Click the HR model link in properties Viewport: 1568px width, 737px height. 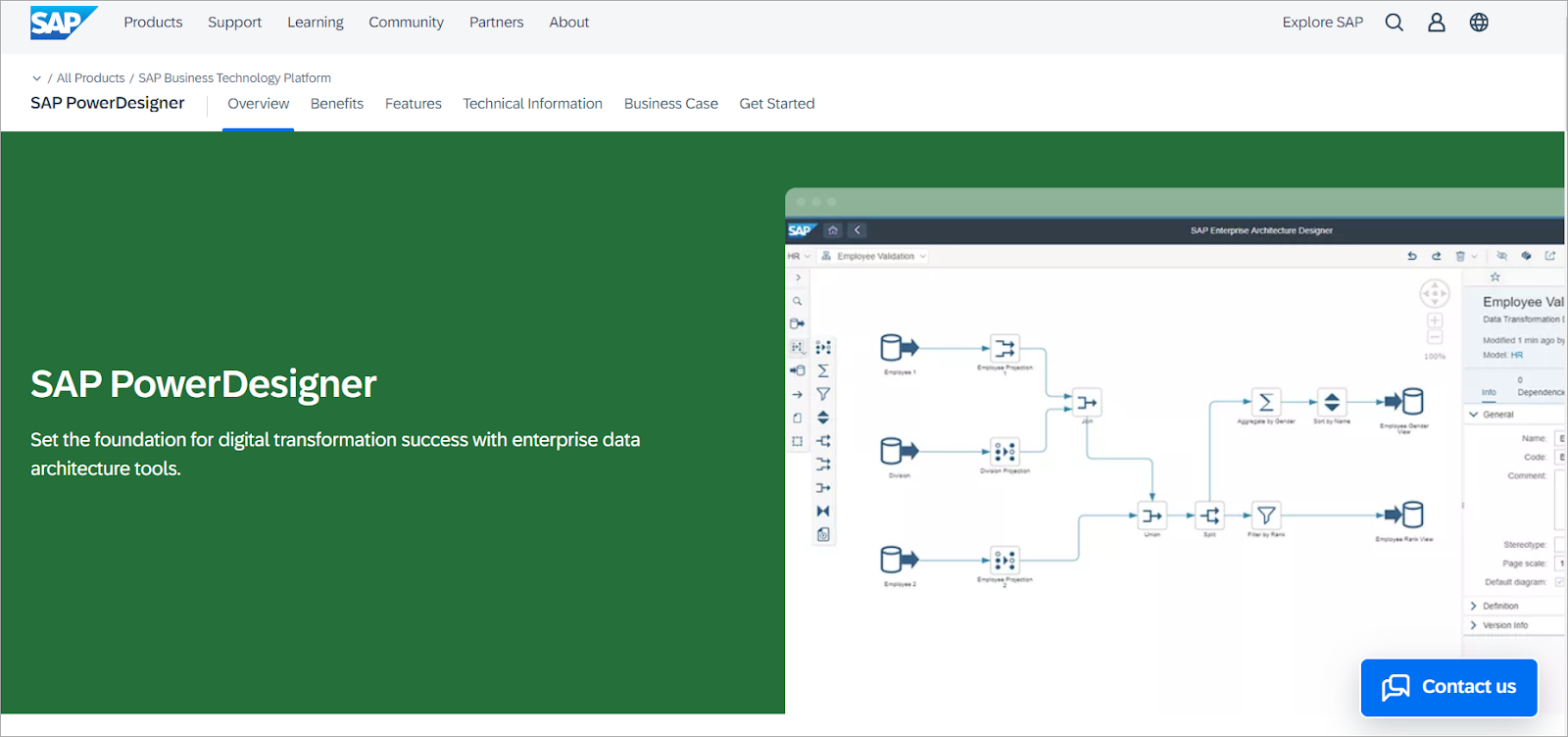point(1516,355)
